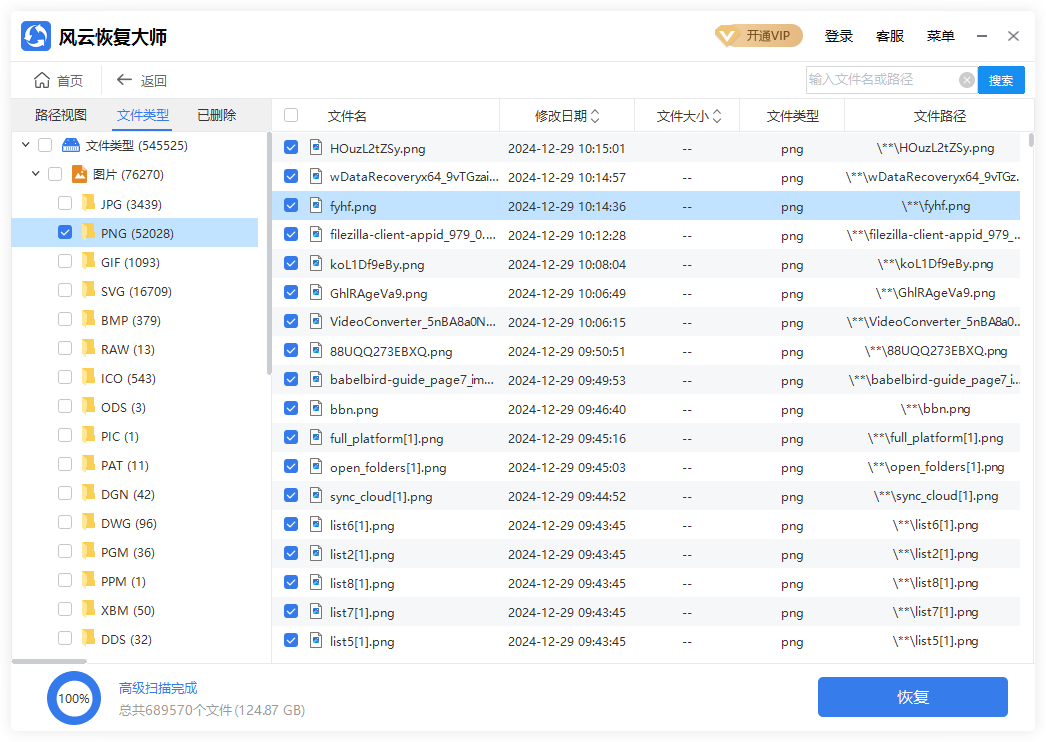1046x742 pixels.
Task: Click the 风云恢复大师 app logo icon
Action: pyautogui.click(x=36, y=36)
